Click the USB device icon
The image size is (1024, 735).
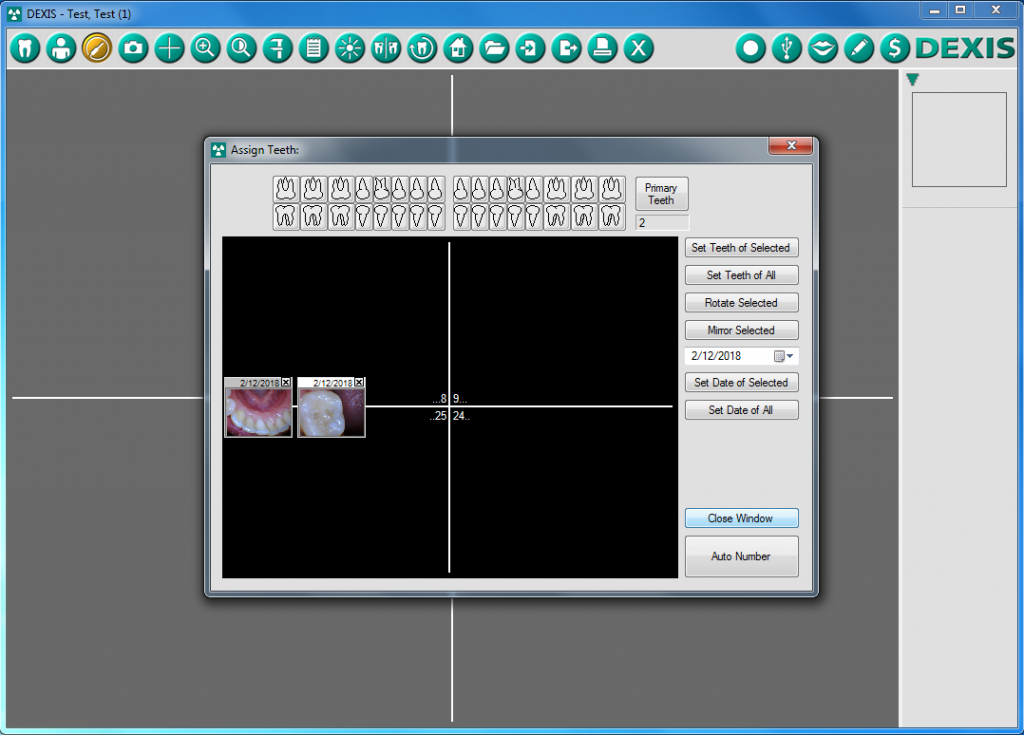point(787,48)
